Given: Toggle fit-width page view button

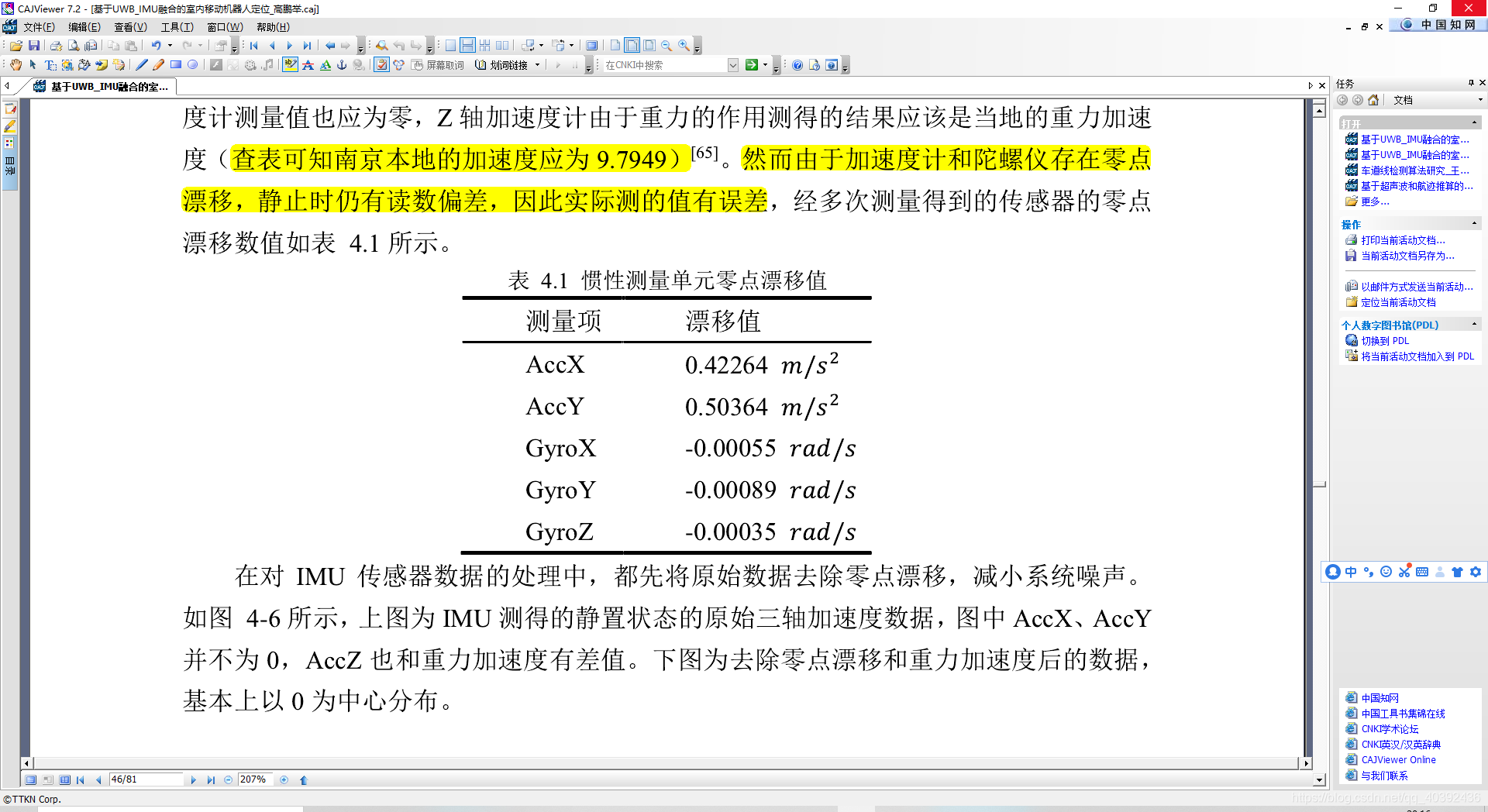Looking at the screenshot, I should click(x=632, y=46).
